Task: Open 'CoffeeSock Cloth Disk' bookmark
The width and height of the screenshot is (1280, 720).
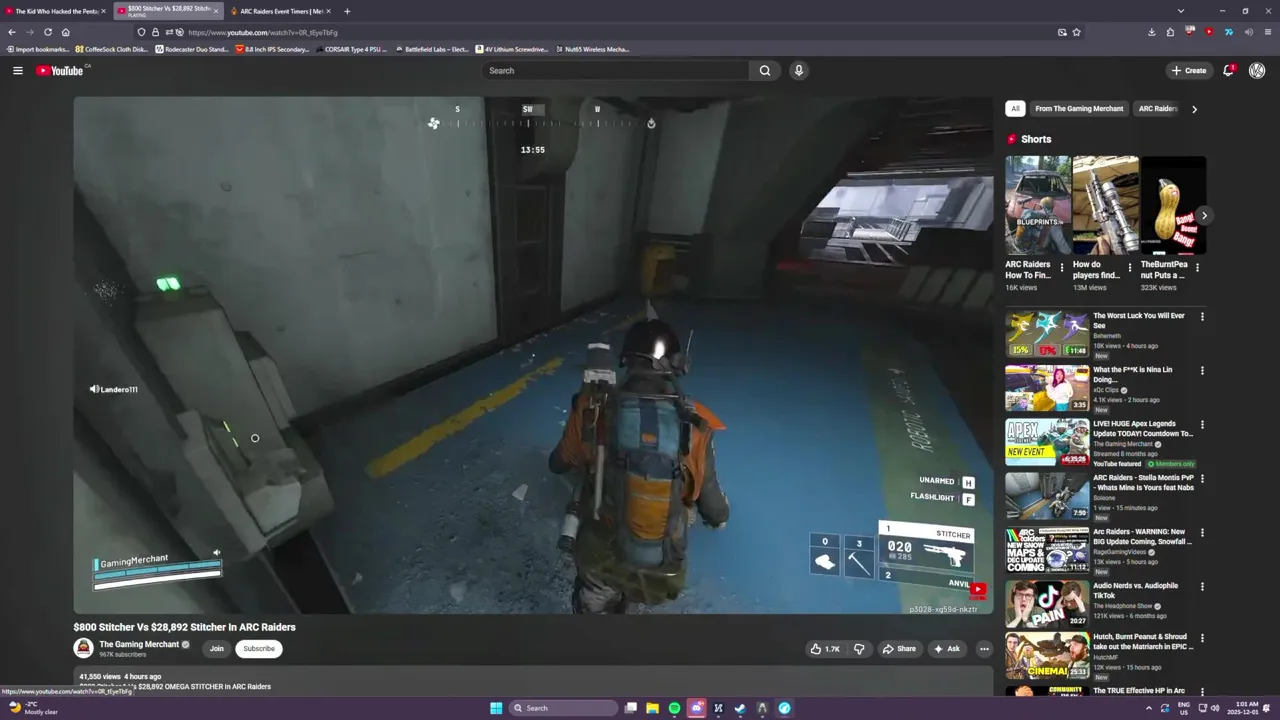Action: point(112,49)
